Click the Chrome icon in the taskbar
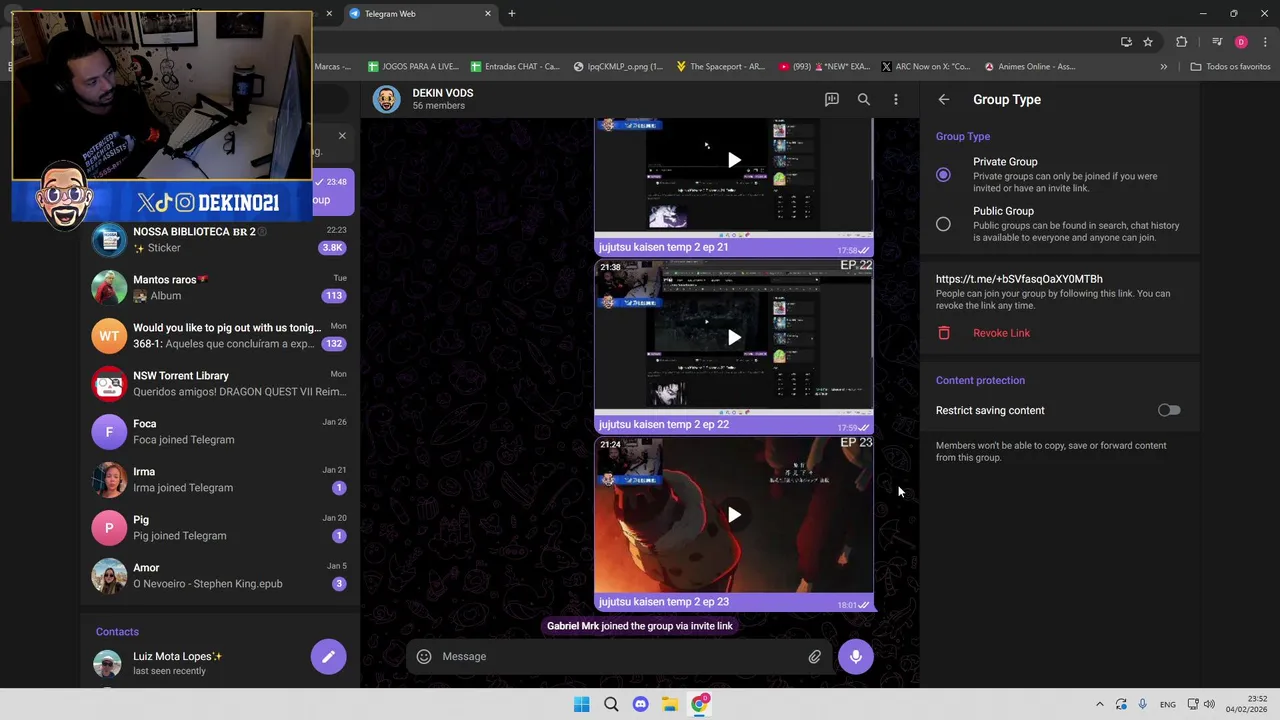1280x720 pixels. [699, 704]
